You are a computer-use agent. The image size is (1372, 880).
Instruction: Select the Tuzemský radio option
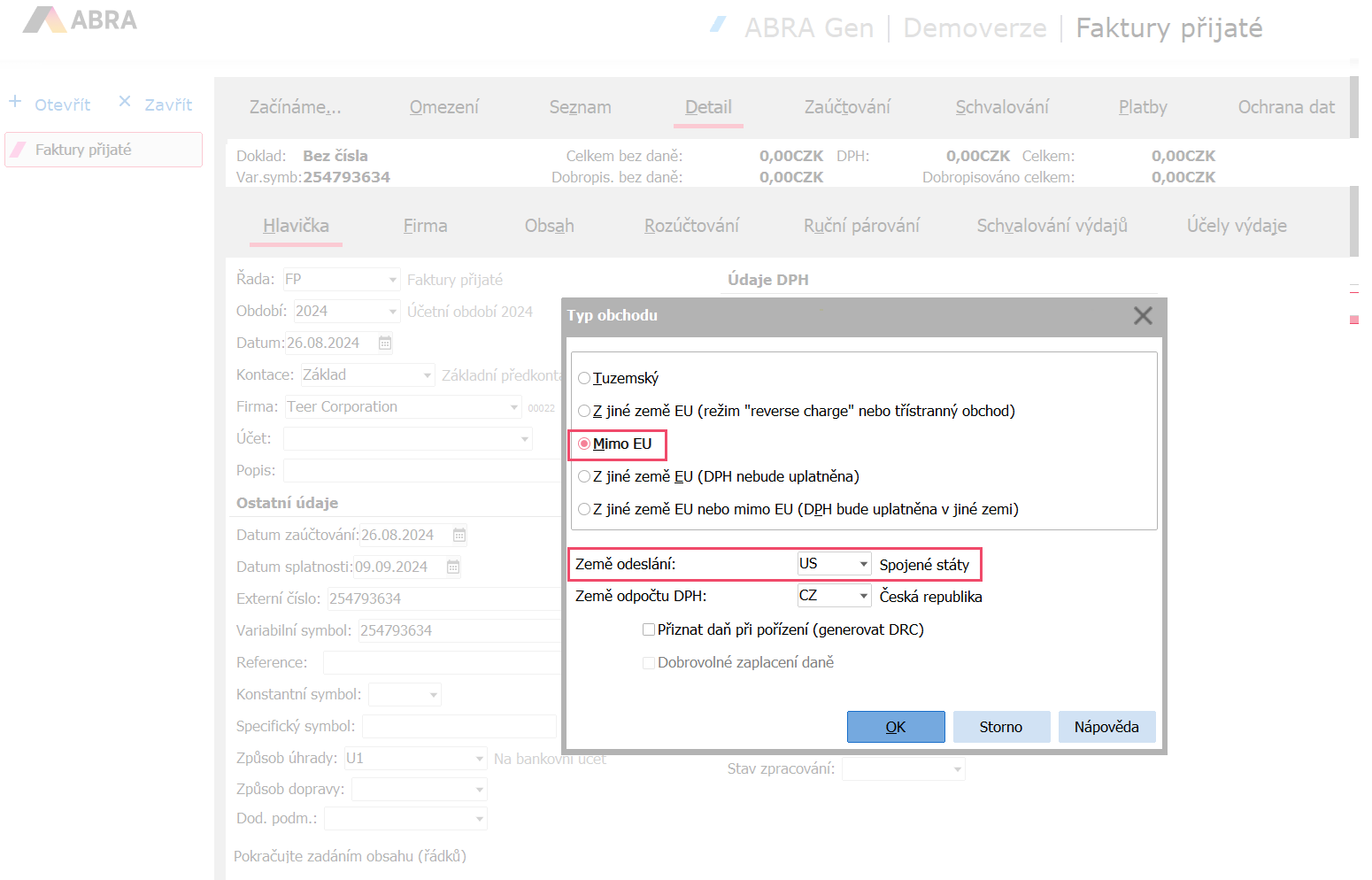click(x=584, y=378)
